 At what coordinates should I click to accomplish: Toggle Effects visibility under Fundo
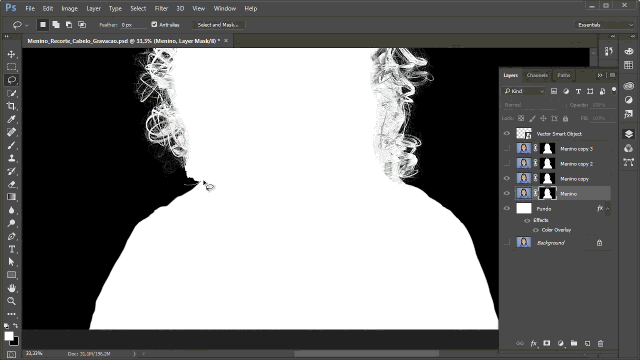(x=527, y=220)
